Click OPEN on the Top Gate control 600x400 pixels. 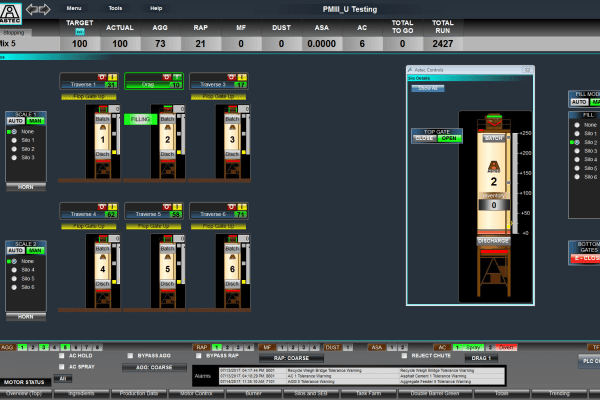pos(449,138)
